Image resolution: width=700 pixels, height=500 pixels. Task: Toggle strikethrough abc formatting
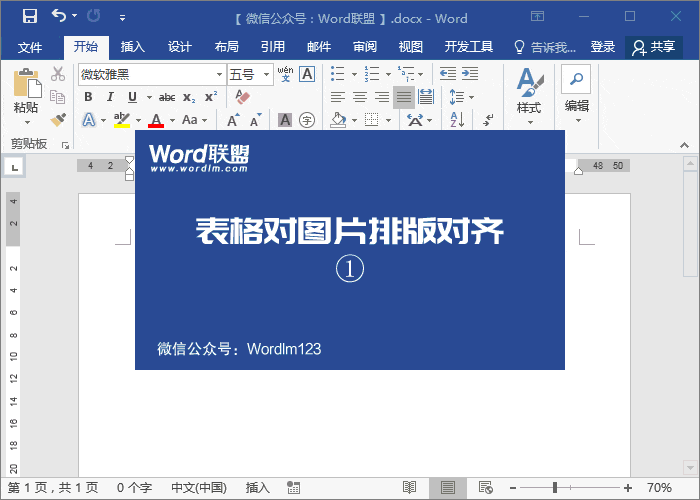tap(167, 97)
